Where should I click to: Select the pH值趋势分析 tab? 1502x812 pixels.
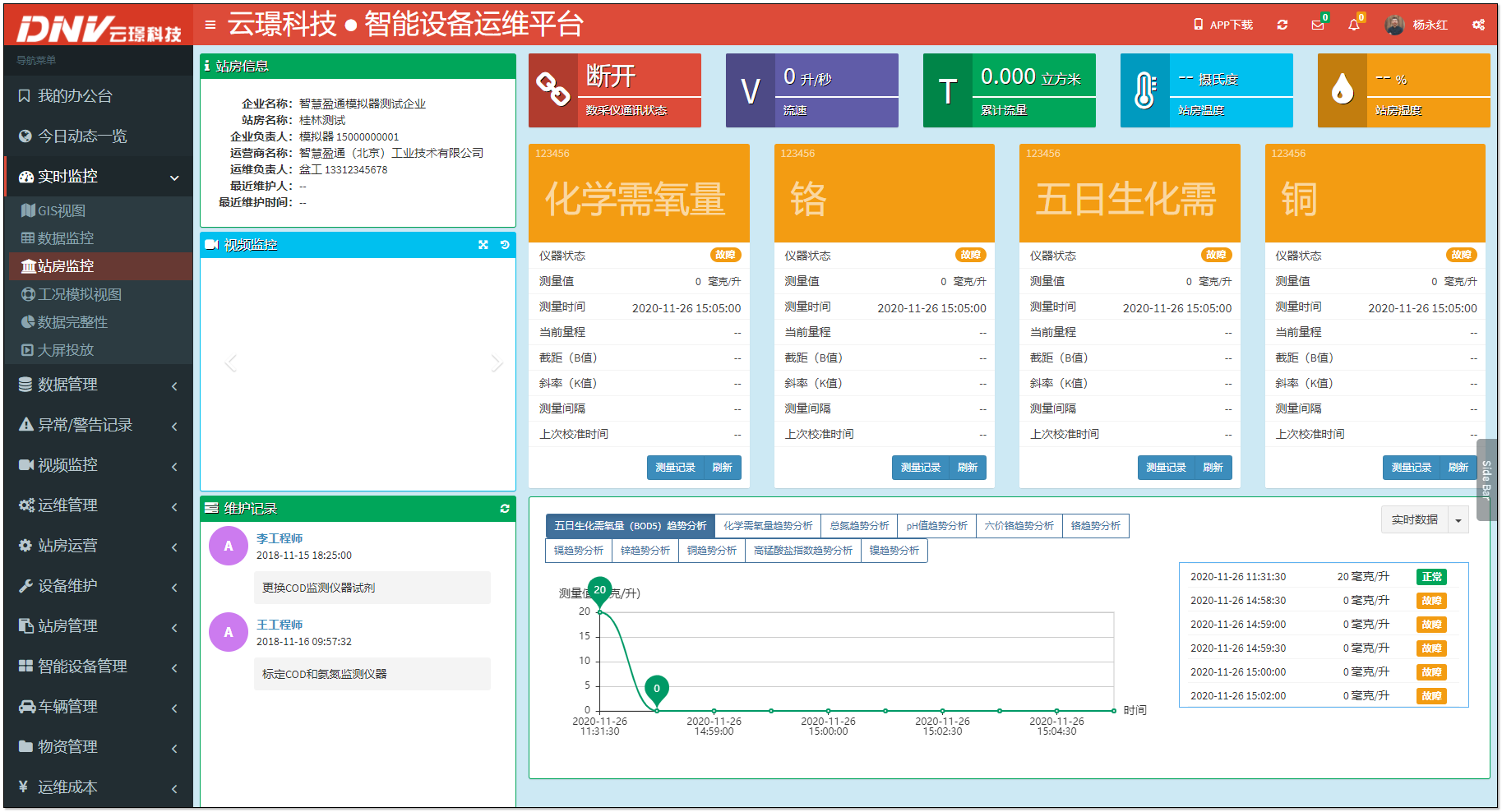coord(936,526)
